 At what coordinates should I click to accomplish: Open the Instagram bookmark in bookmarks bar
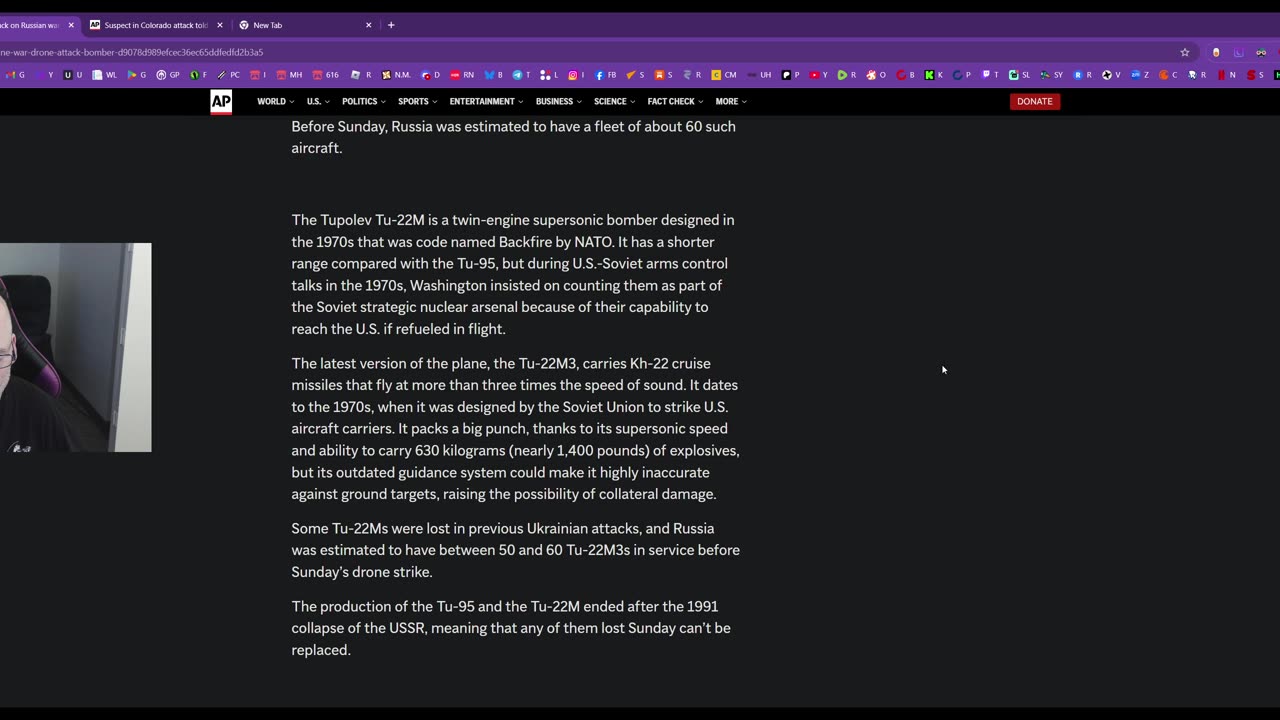pos(576,75)
